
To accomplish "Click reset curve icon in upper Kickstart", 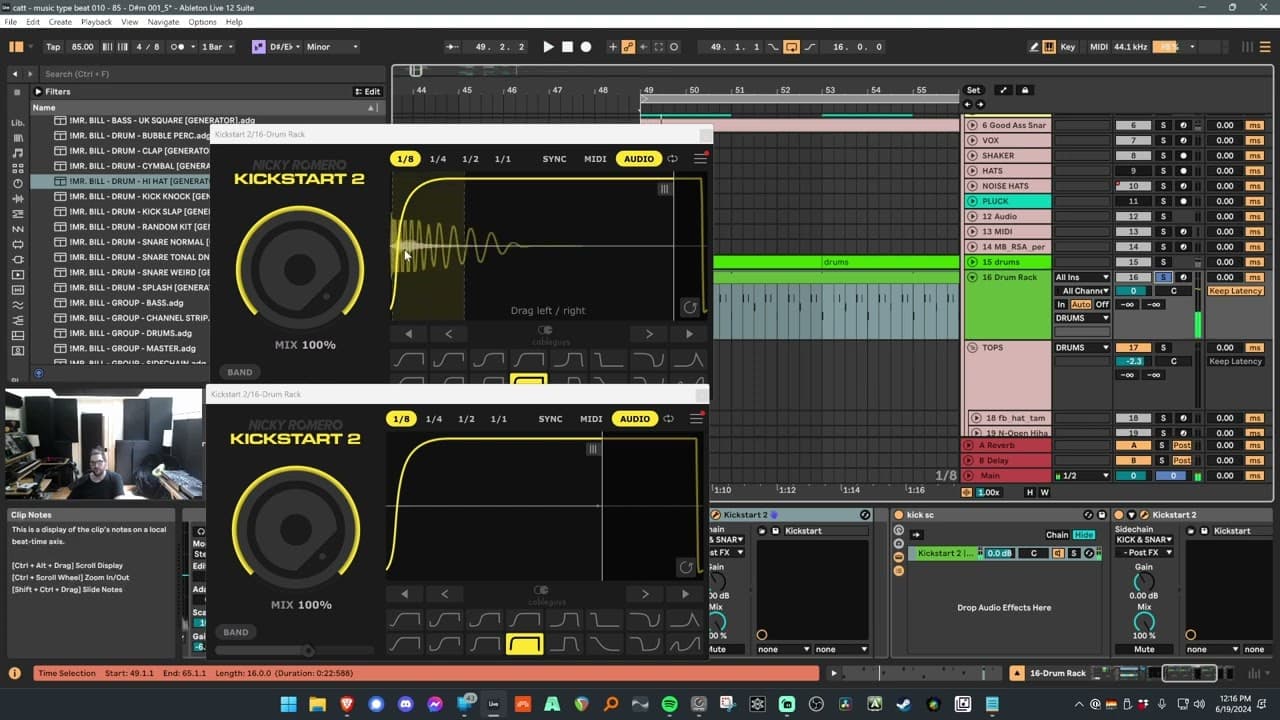I will click(689, 308).
